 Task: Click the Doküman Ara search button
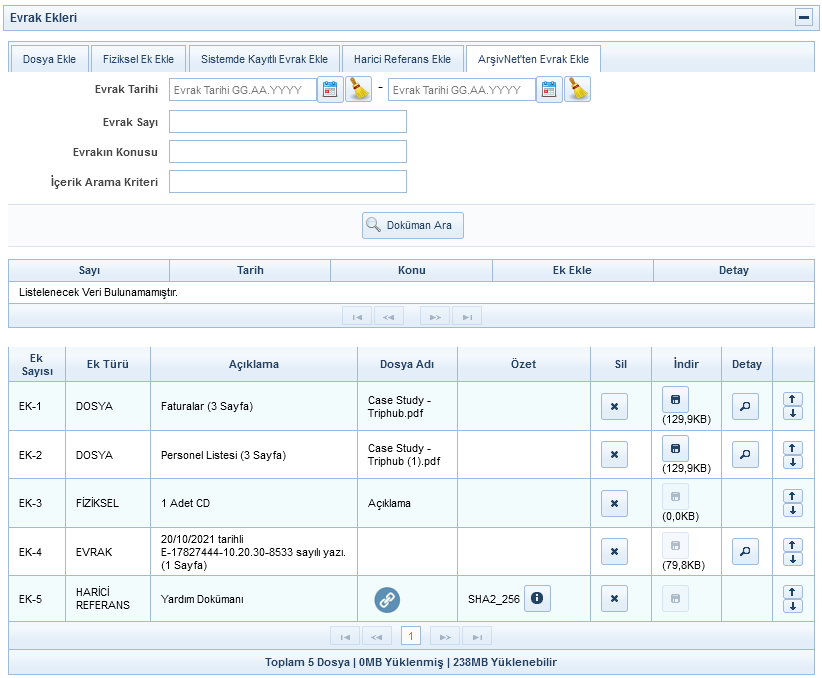(x=412, y=225)
